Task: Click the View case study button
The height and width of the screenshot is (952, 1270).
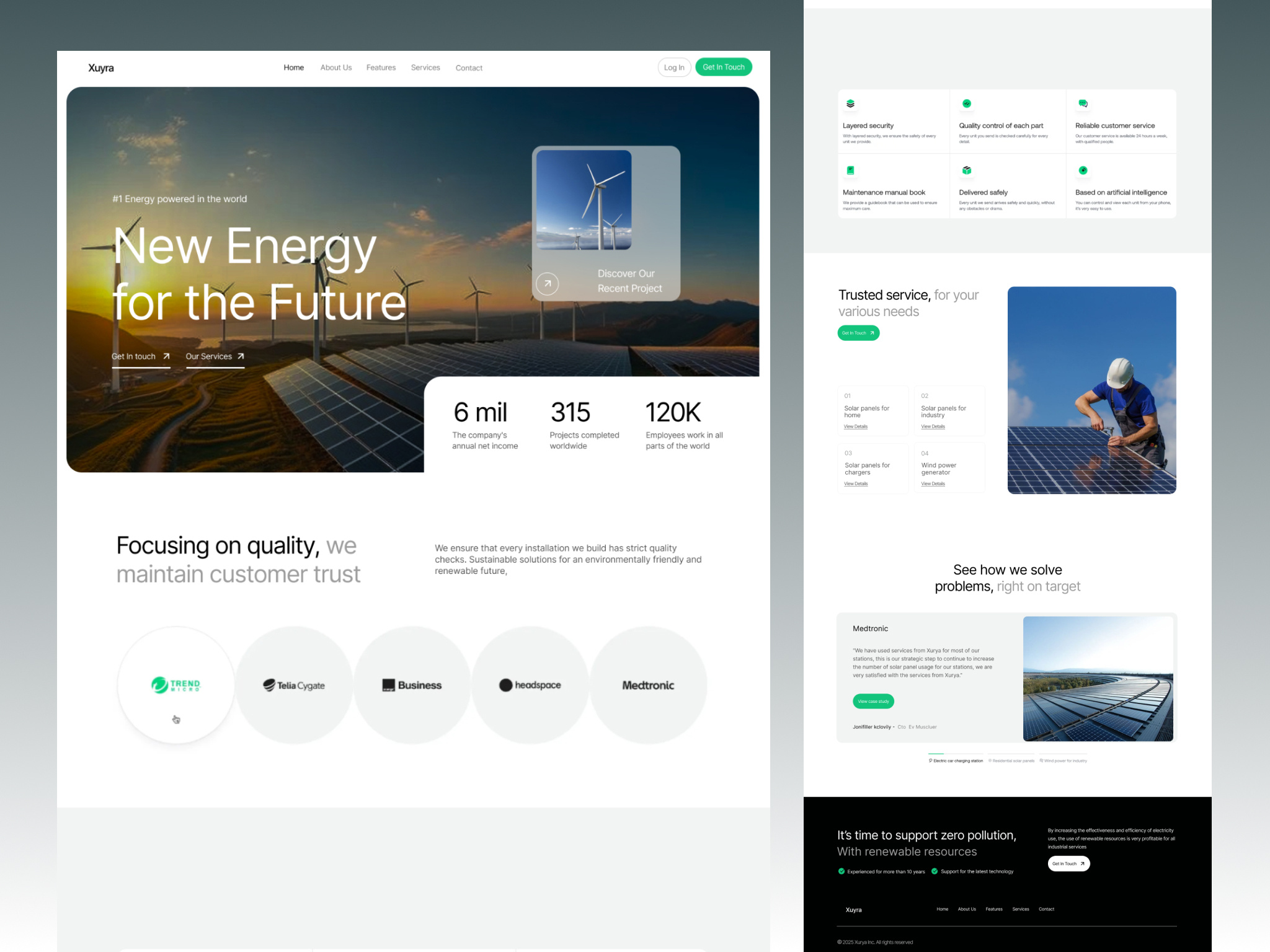Action: 873,701
